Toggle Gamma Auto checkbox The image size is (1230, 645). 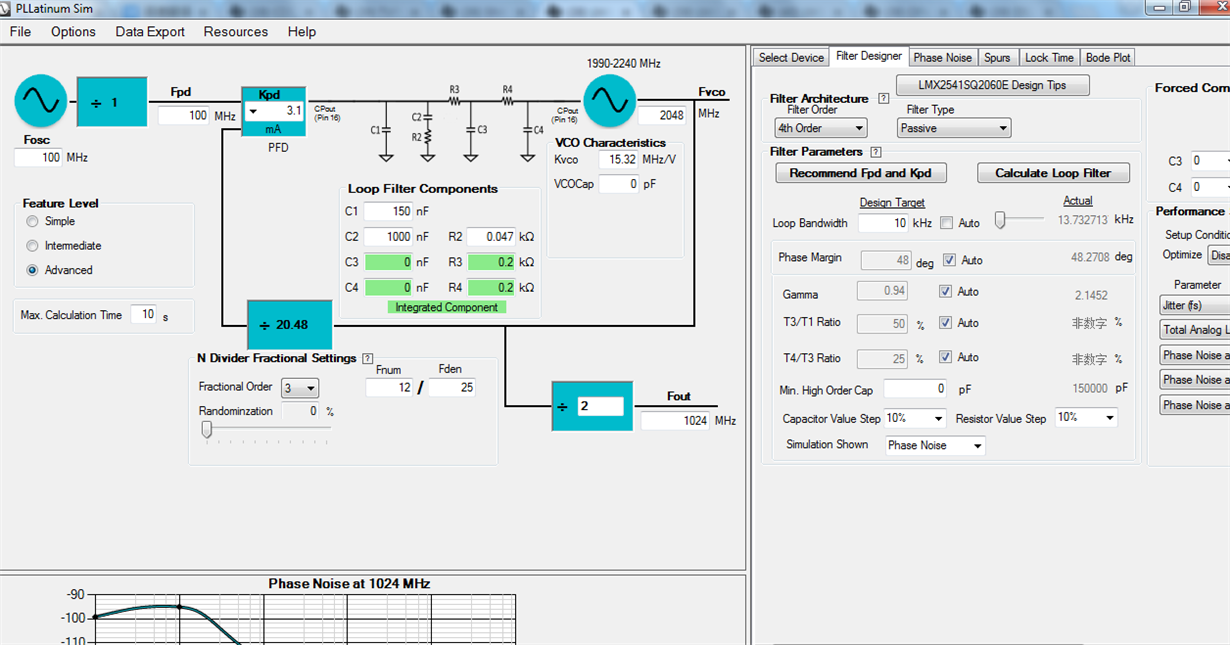(945, 292)
